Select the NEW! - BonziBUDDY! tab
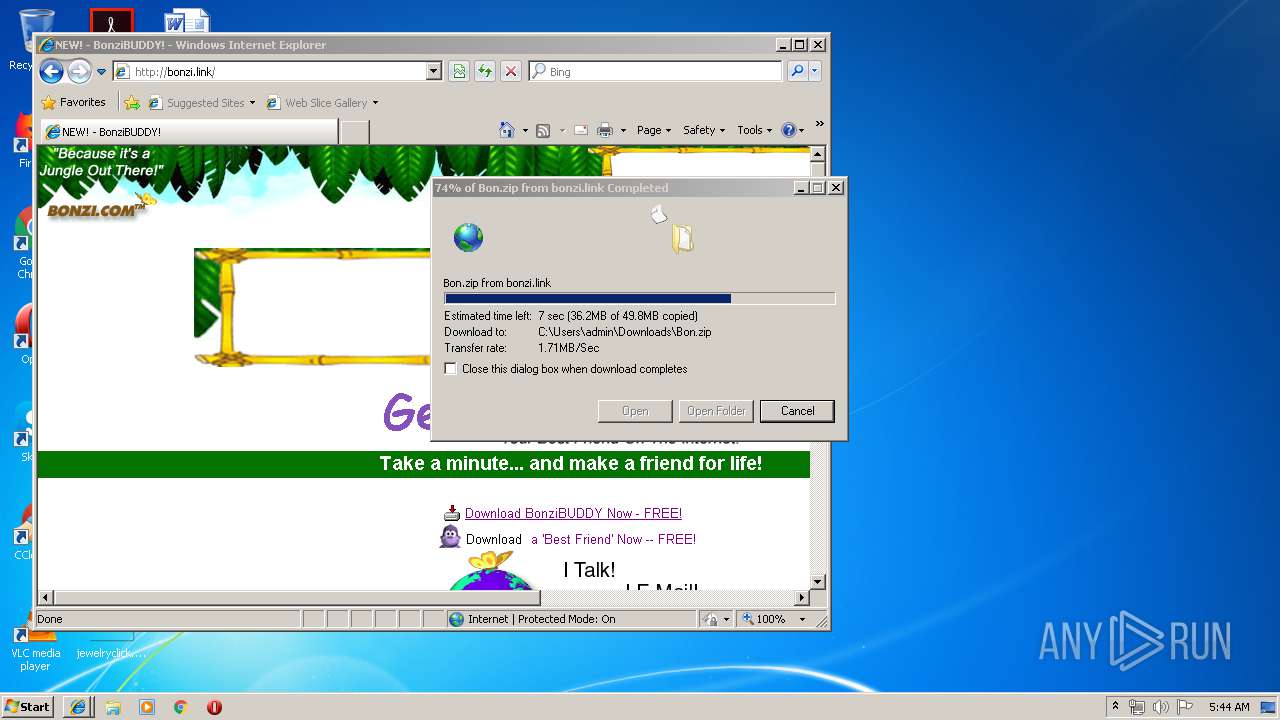 (188, 132)
